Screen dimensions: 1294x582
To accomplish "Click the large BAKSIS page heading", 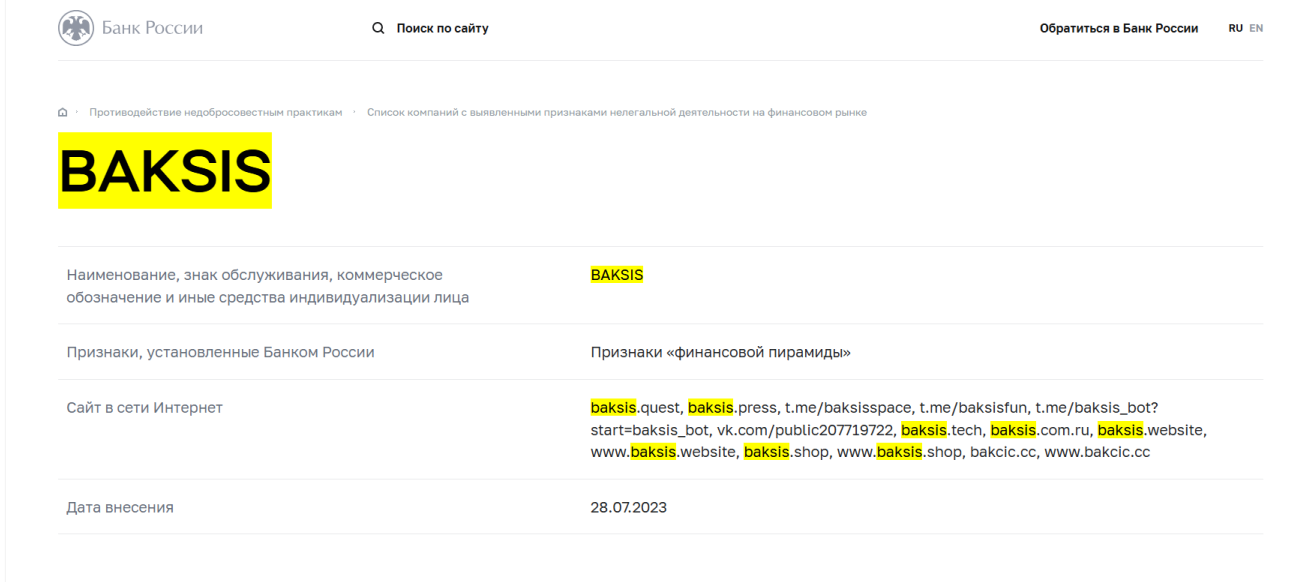I will 165,171.
